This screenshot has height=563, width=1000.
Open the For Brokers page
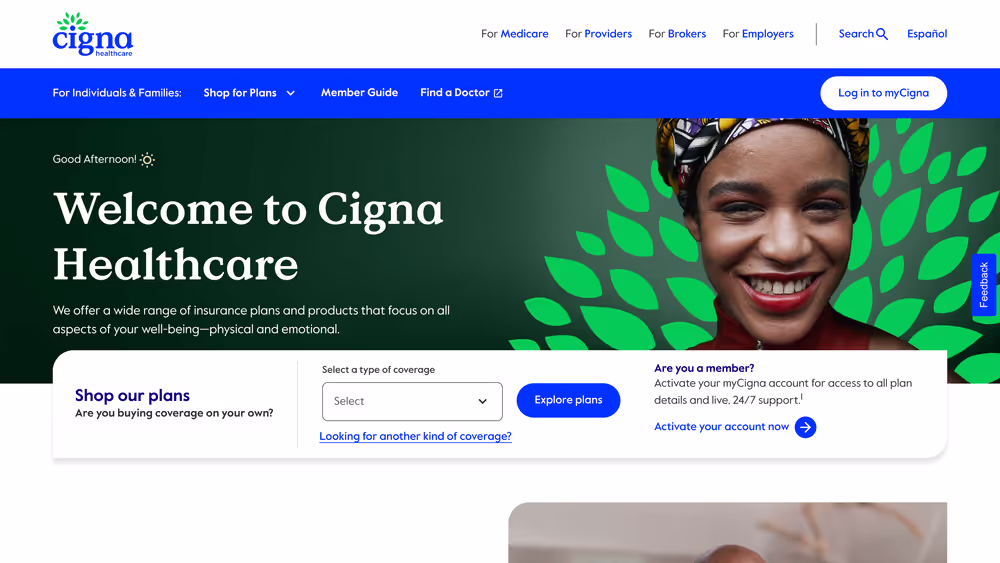(677, 34)
